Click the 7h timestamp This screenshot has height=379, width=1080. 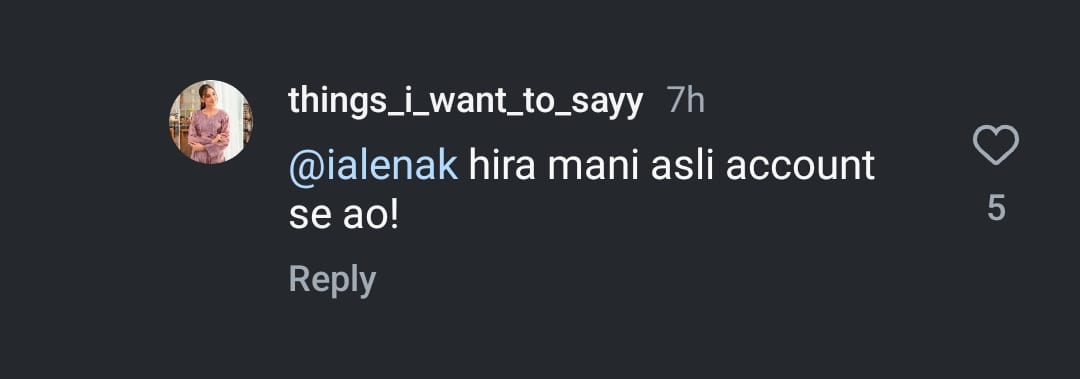coord(686,102)
